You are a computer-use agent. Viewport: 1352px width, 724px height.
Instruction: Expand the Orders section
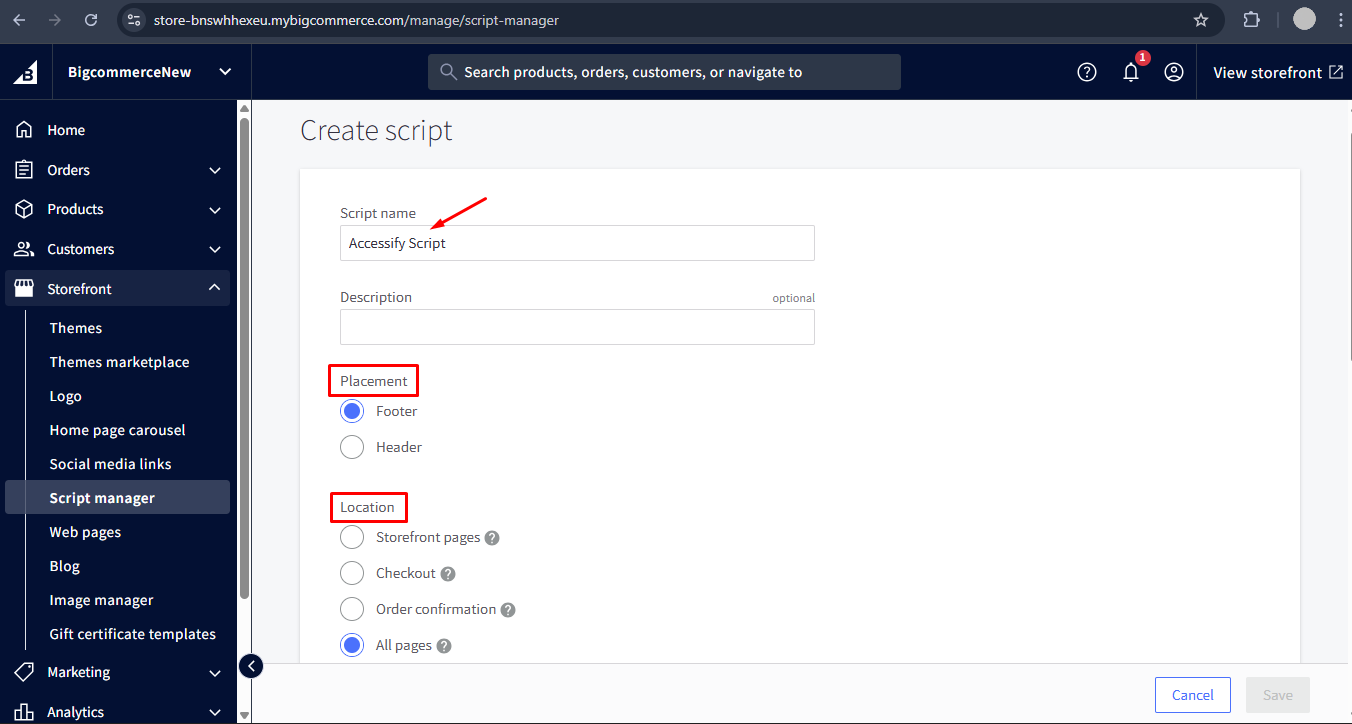click(x=214, y=170)
